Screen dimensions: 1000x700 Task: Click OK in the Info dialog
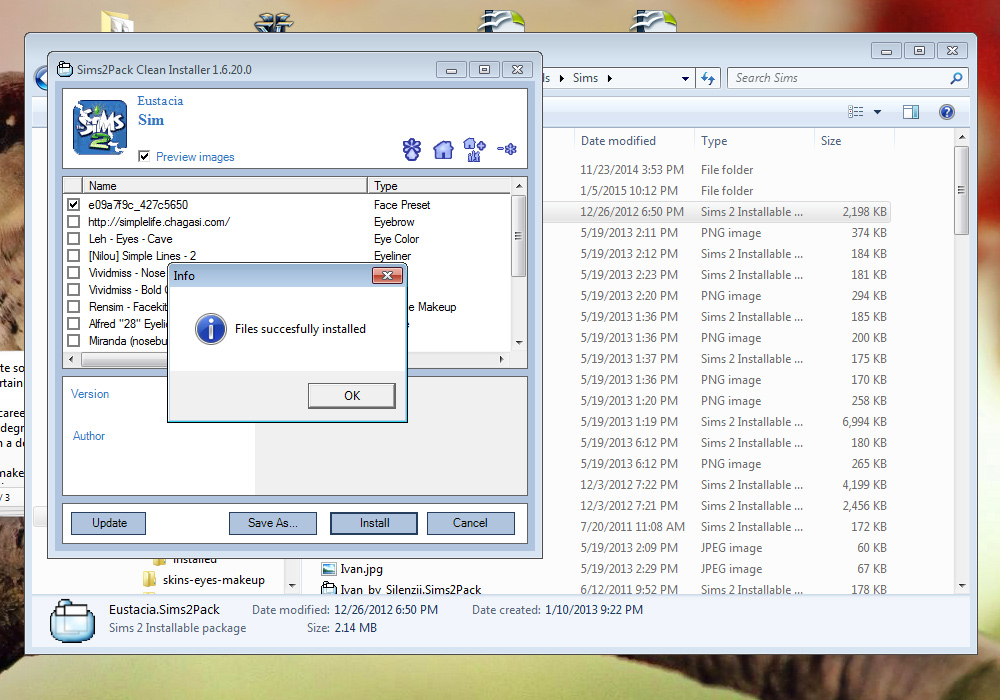tap(351, 396)
